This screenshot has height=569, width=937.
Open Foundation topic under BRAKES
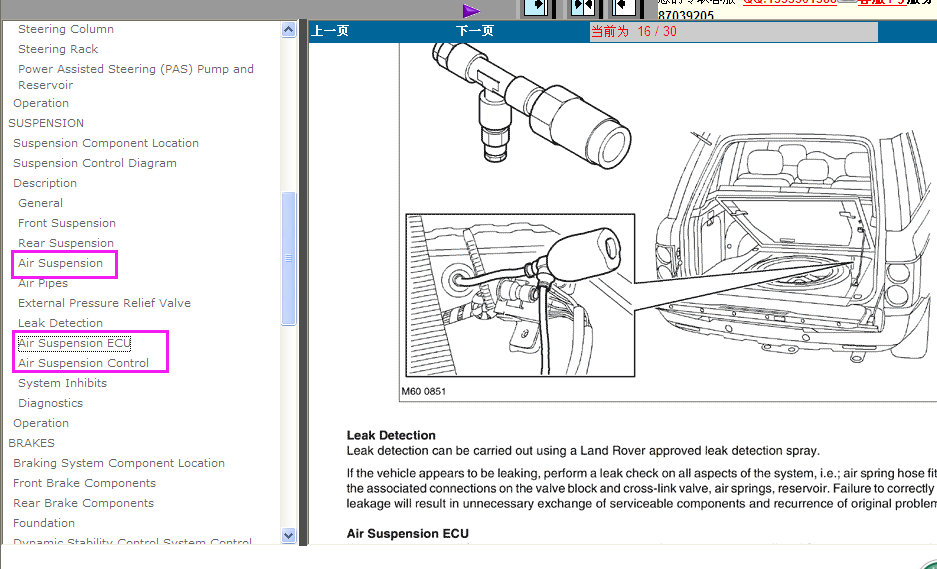(x=44, y=523)
